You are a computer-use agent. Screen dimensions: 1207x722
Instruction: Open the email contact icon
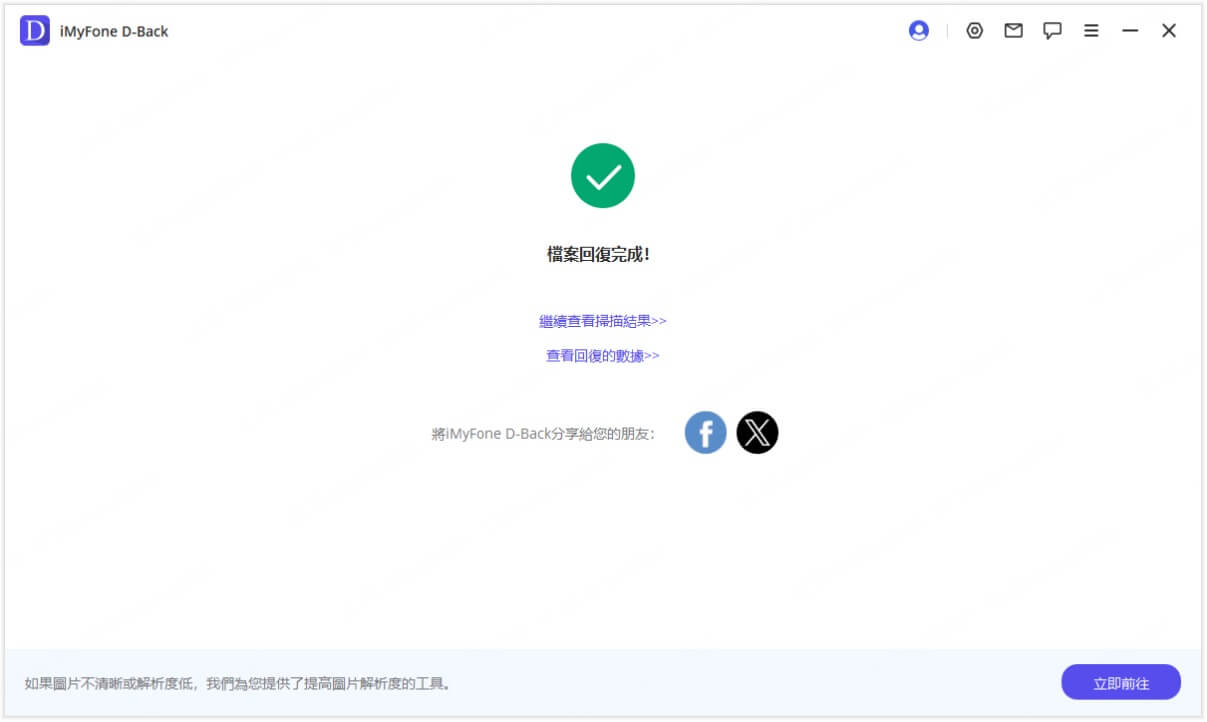pyautogui.click(x=1013, y=30)
